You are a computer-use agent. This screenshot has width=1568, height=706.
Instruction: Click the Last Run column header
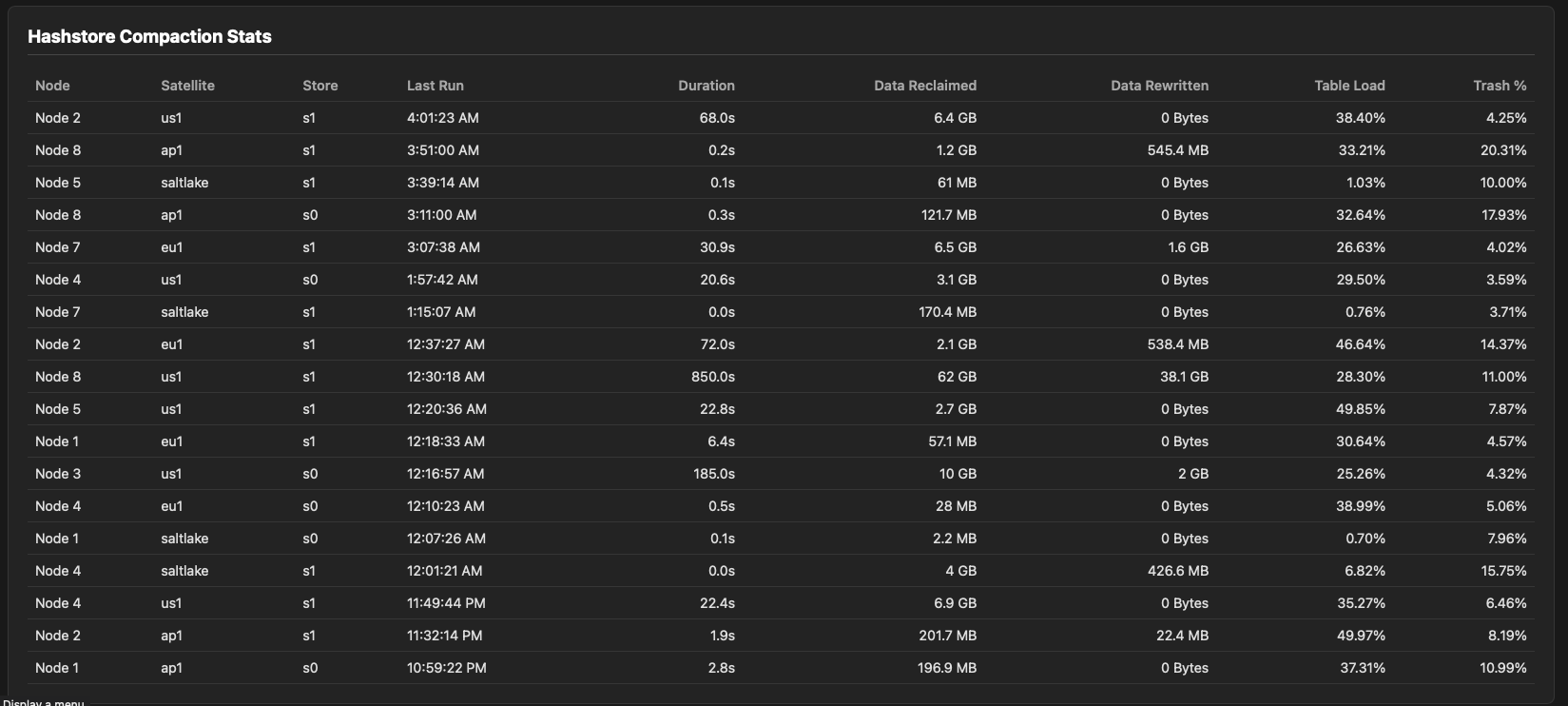tap(435, 86)
